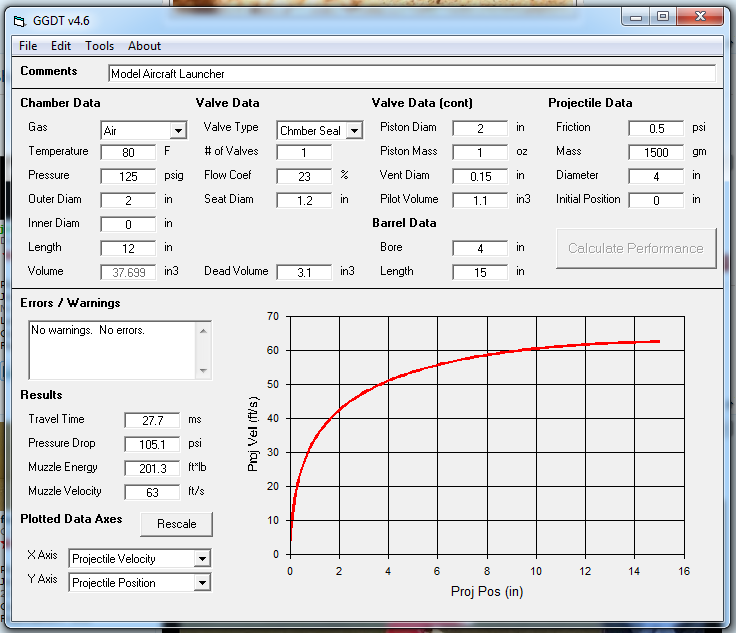Image resolution: width=736 pixels, height=633 pixels.
Task: Select the Flow Coef input box
Action: [304, 176]
